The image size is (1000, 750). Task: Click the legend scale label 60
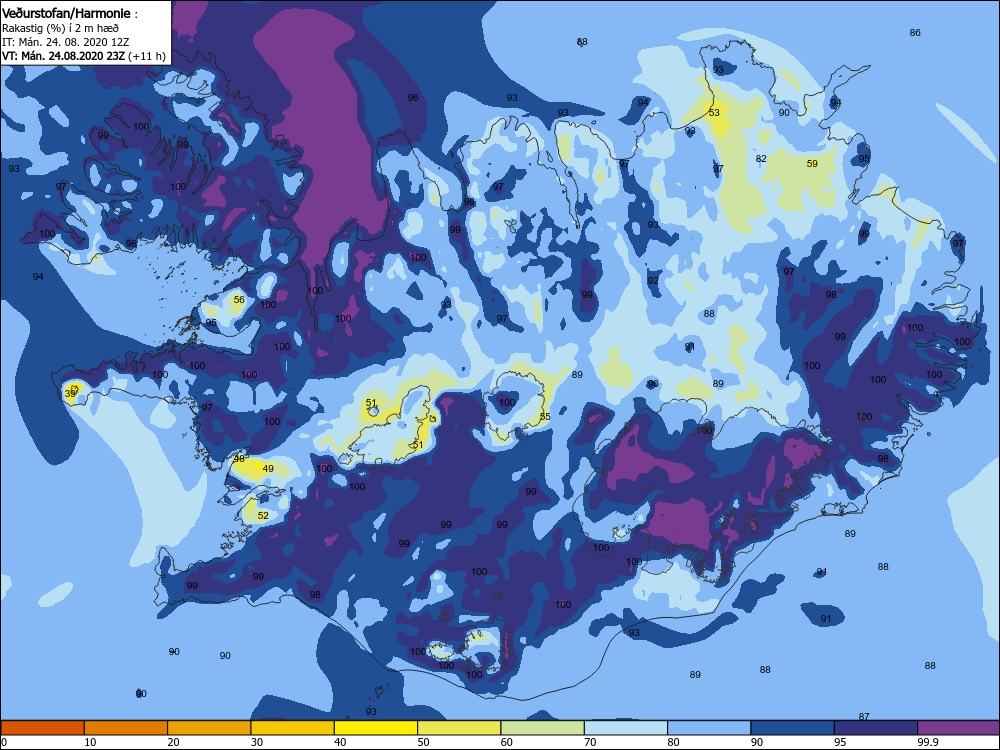[507, 742]
